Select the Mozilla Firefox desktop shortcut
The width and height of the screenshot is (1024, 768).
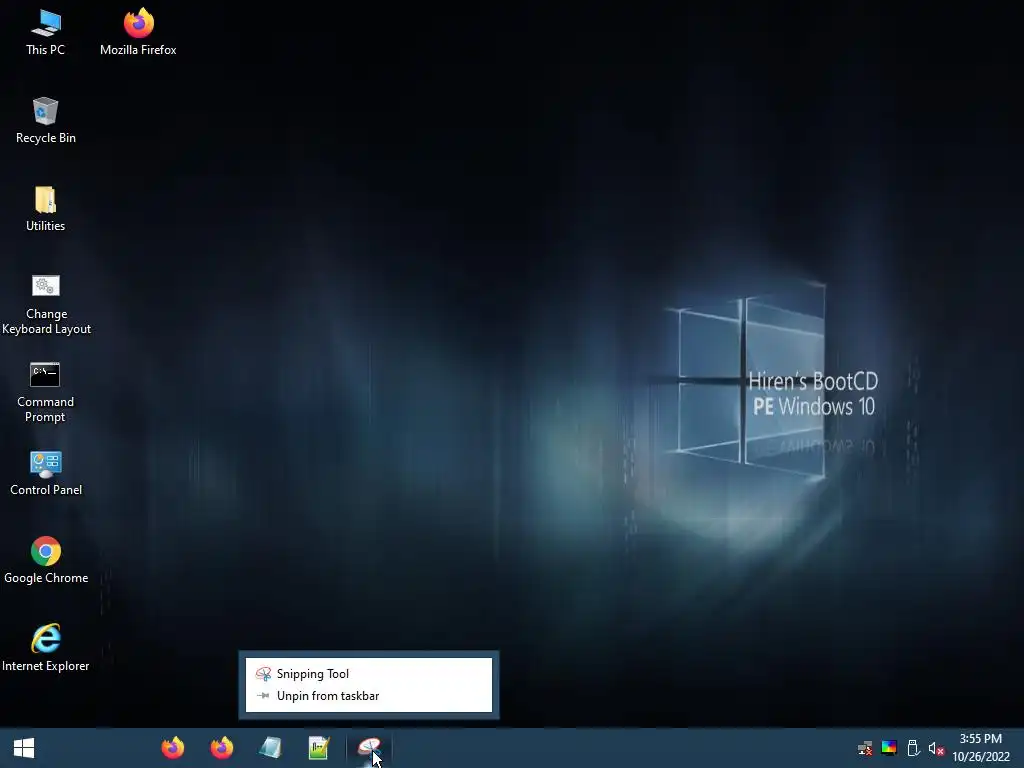point(138,32)
